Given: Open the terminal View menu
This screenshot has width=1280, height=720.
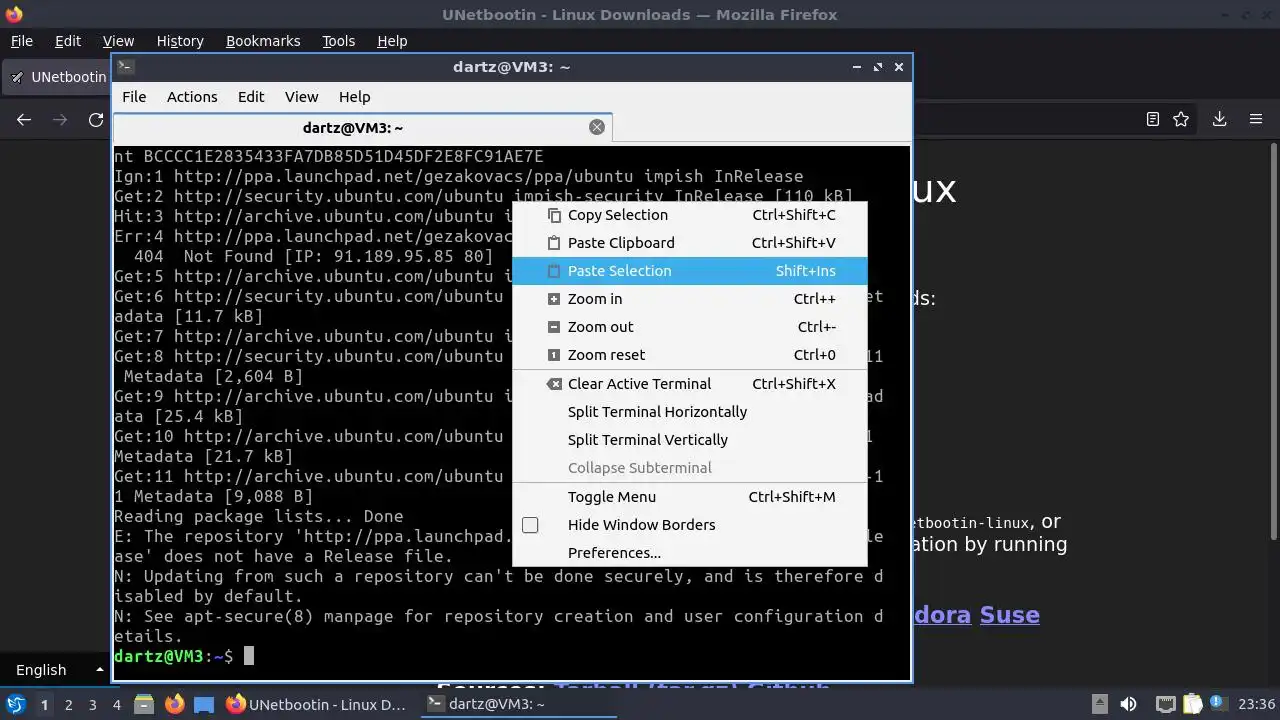Looking at the screenshot, I should pos(301,97).
